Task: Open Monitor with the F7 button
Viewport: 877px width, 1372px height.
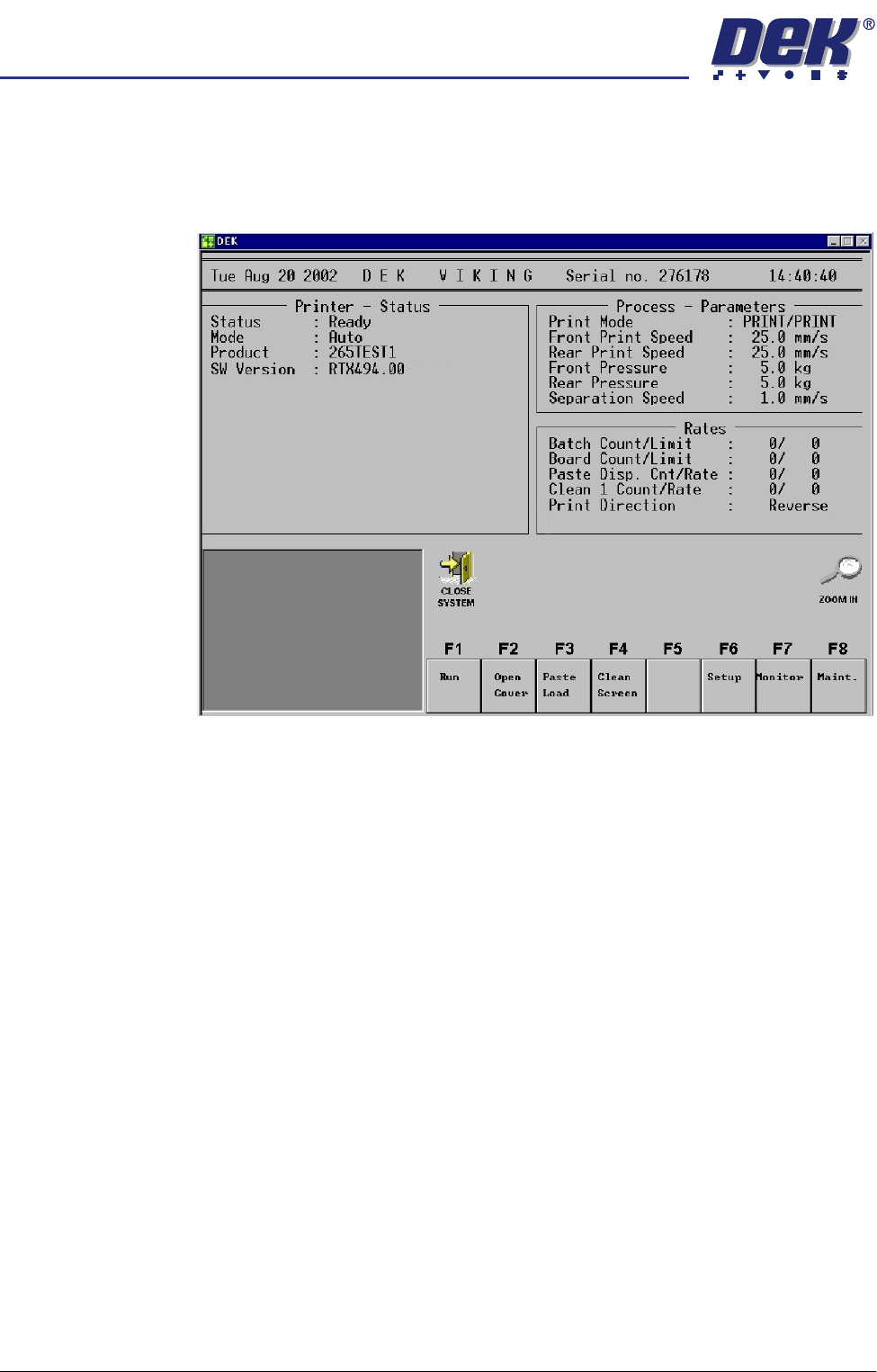Action: pos(783,686)
